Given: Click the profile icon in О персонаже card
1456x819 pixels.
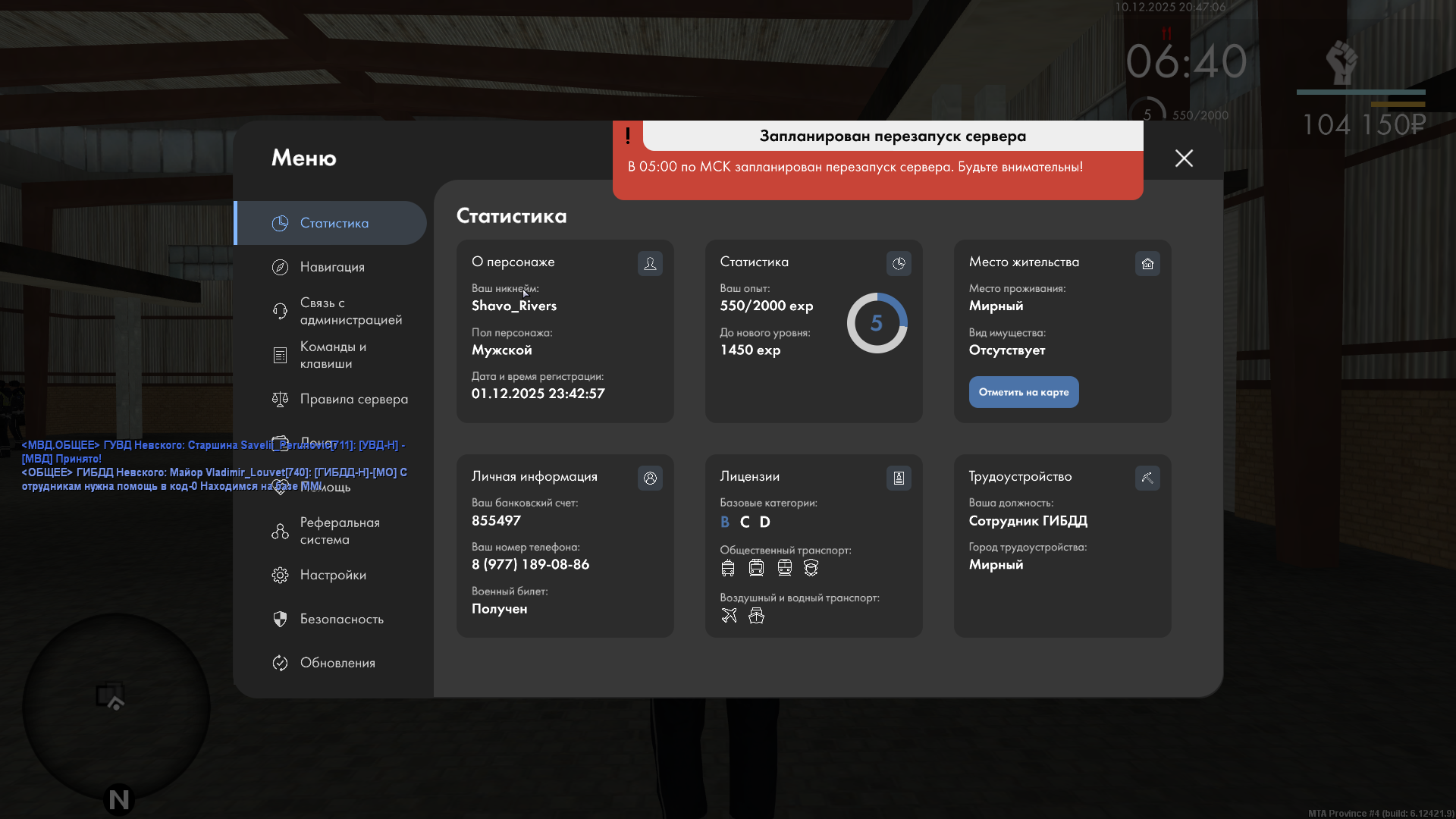Looking at the screenshot, I should 650,263.
